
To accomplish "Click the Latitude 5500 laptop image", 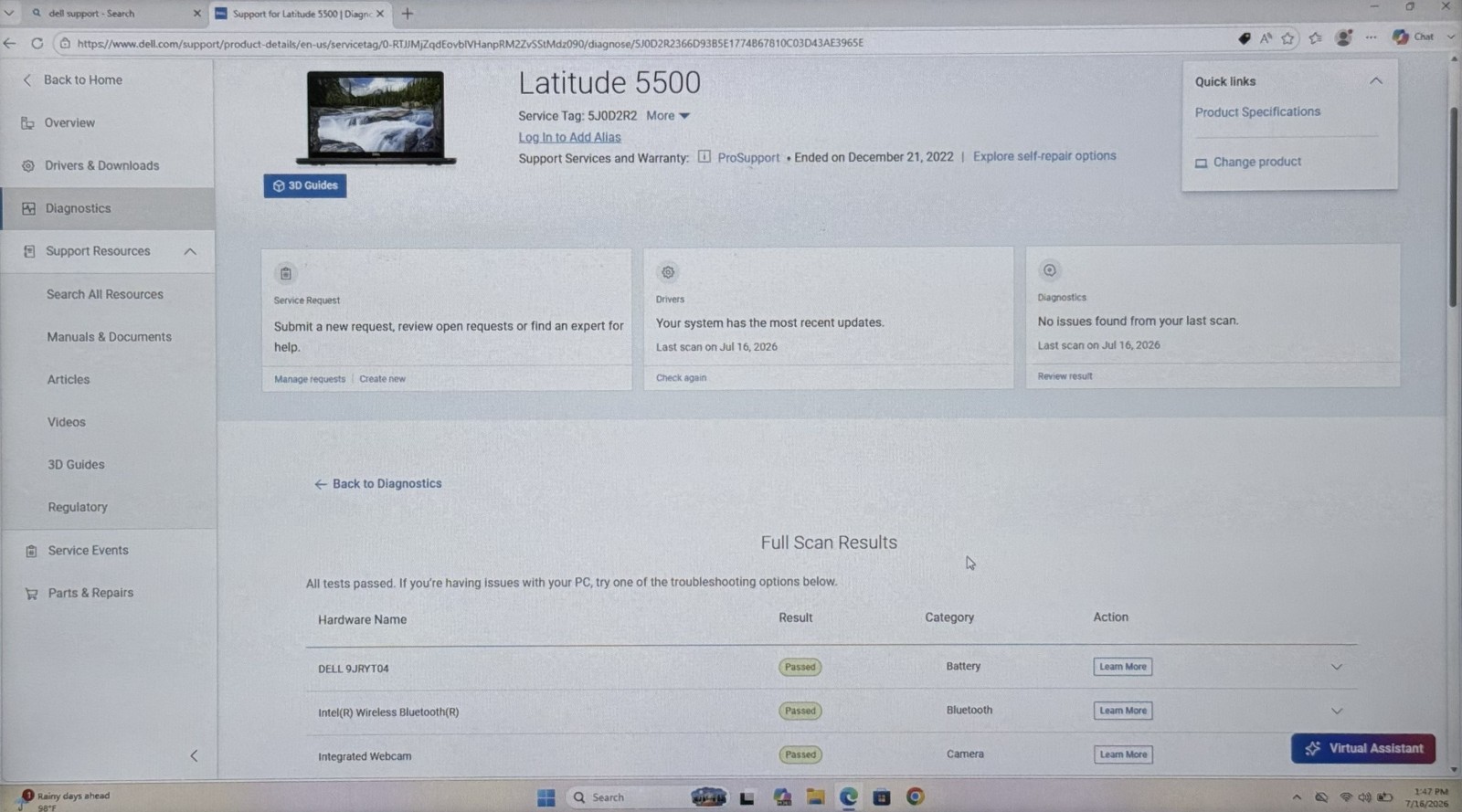I will point(376,118).
